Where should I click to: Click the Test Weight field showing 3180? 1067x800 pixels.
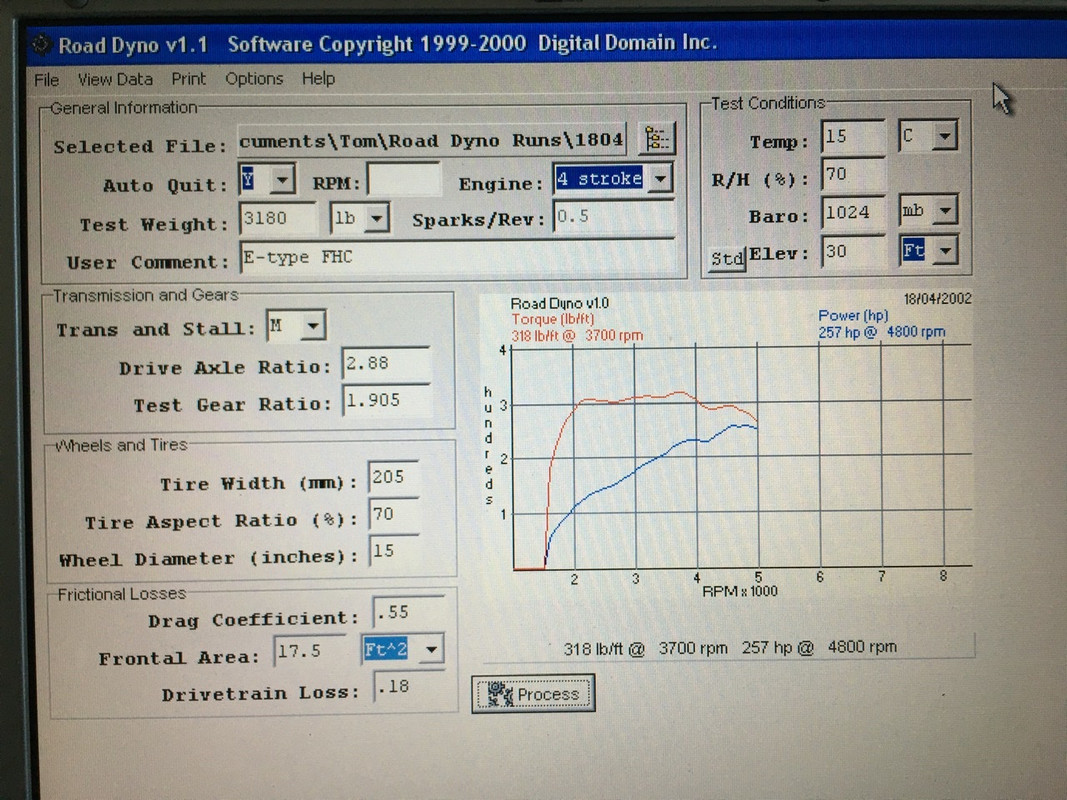(x=278, y=219)
